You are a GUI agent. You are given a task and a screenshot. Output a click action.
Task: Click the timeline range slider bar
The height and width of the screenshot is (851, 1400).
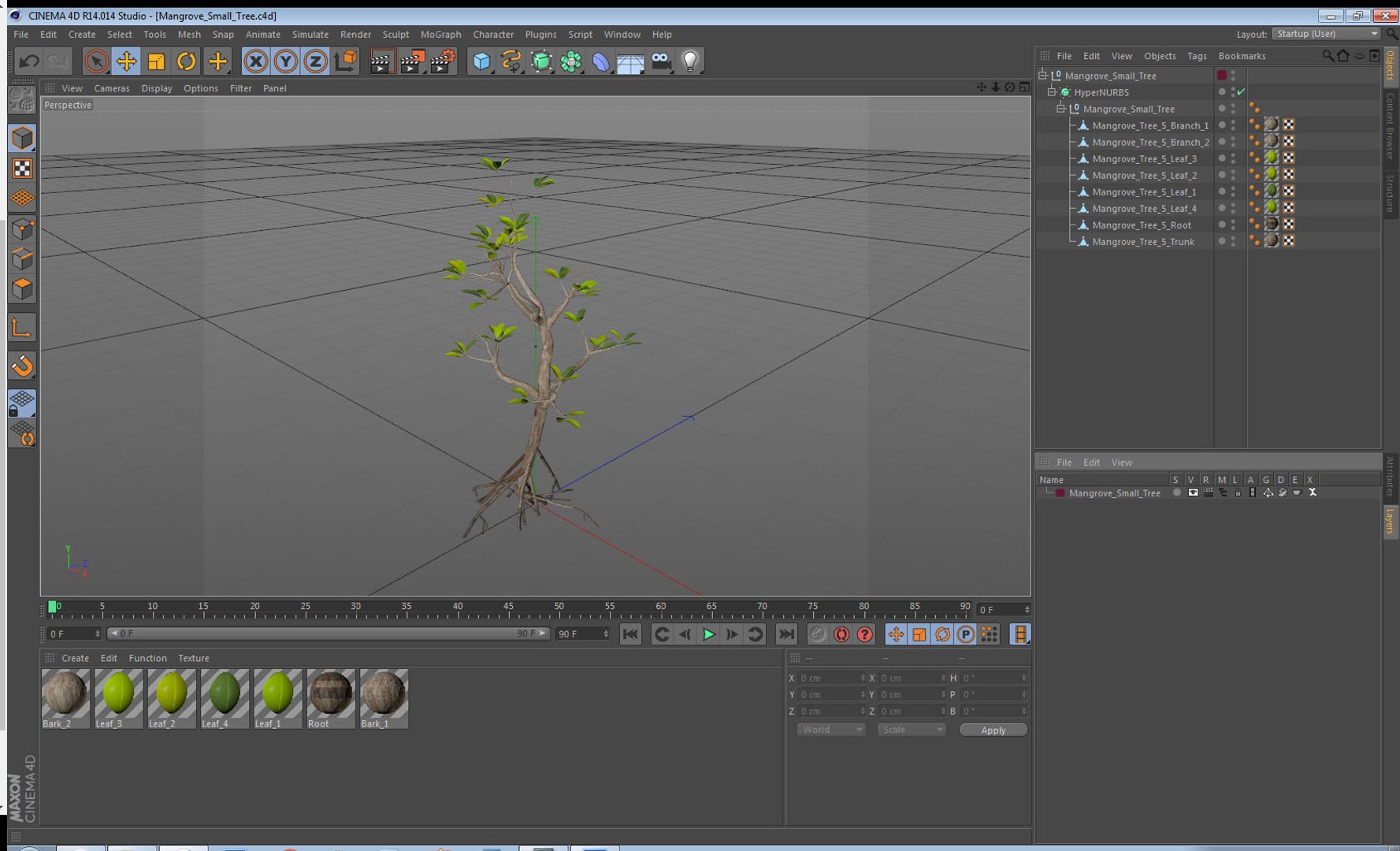[328, 634]
